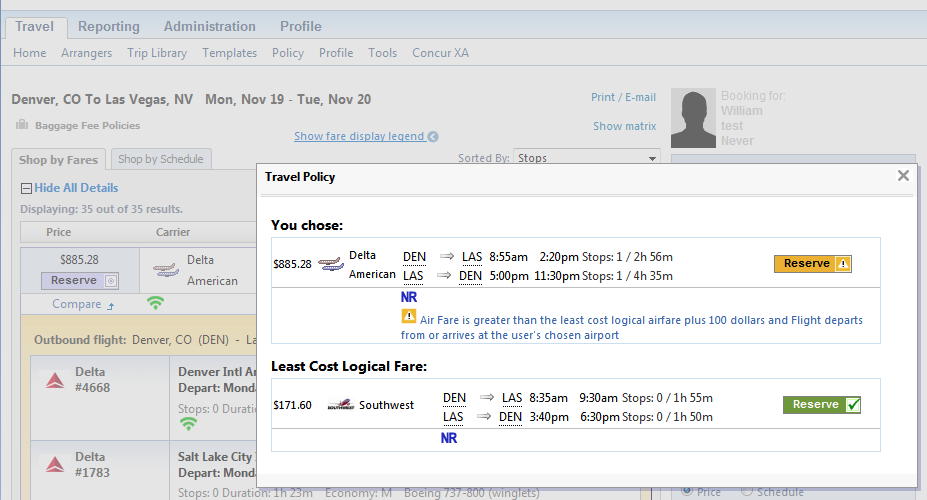Viewport: 927px width, 500px height.
Task: Select the Price radio button
Action: pos(686,491)
